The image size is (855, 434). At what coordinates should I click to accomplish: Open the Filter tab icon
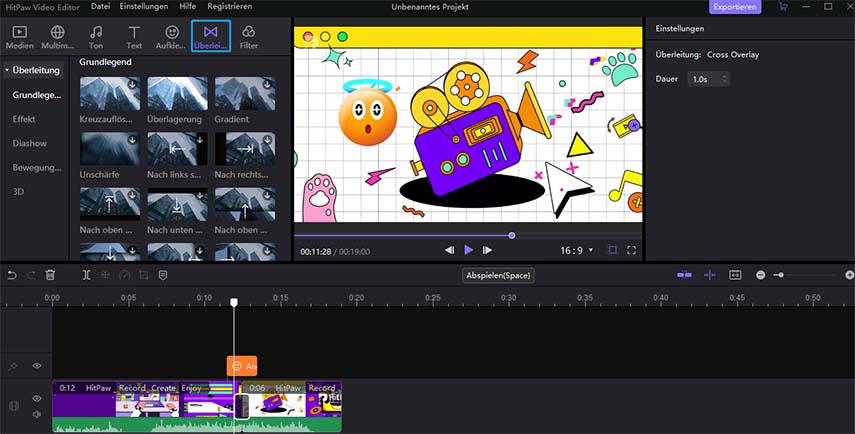pos(248,37)
